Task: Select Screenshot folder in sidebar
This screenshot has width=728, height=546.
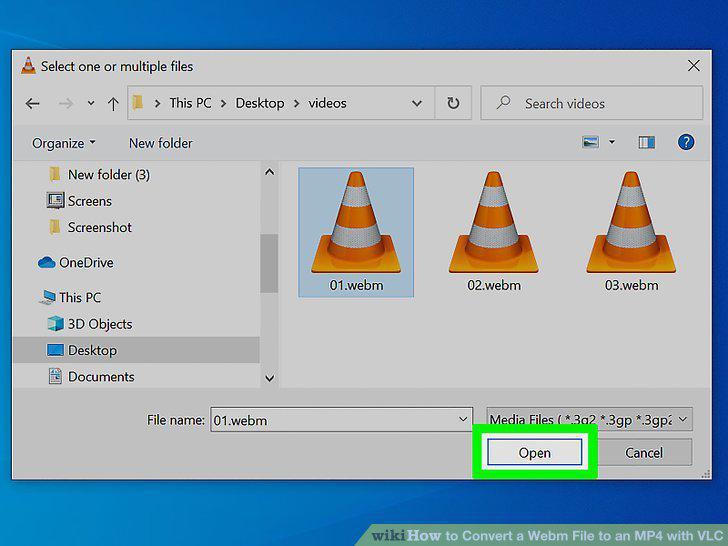Action: (100, 227)
